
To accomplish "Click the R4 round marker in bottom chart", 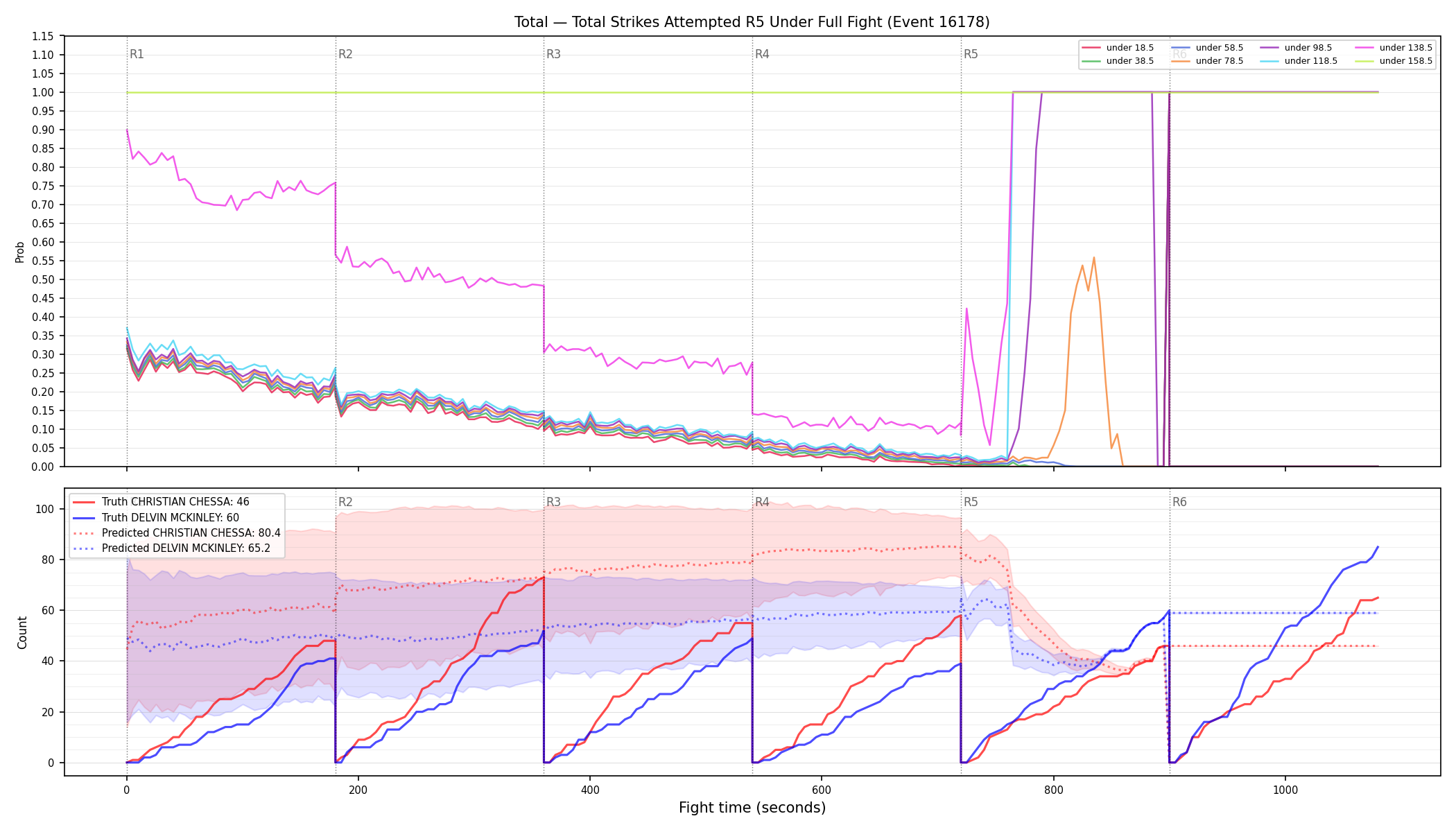I will [x=762, y=502].
